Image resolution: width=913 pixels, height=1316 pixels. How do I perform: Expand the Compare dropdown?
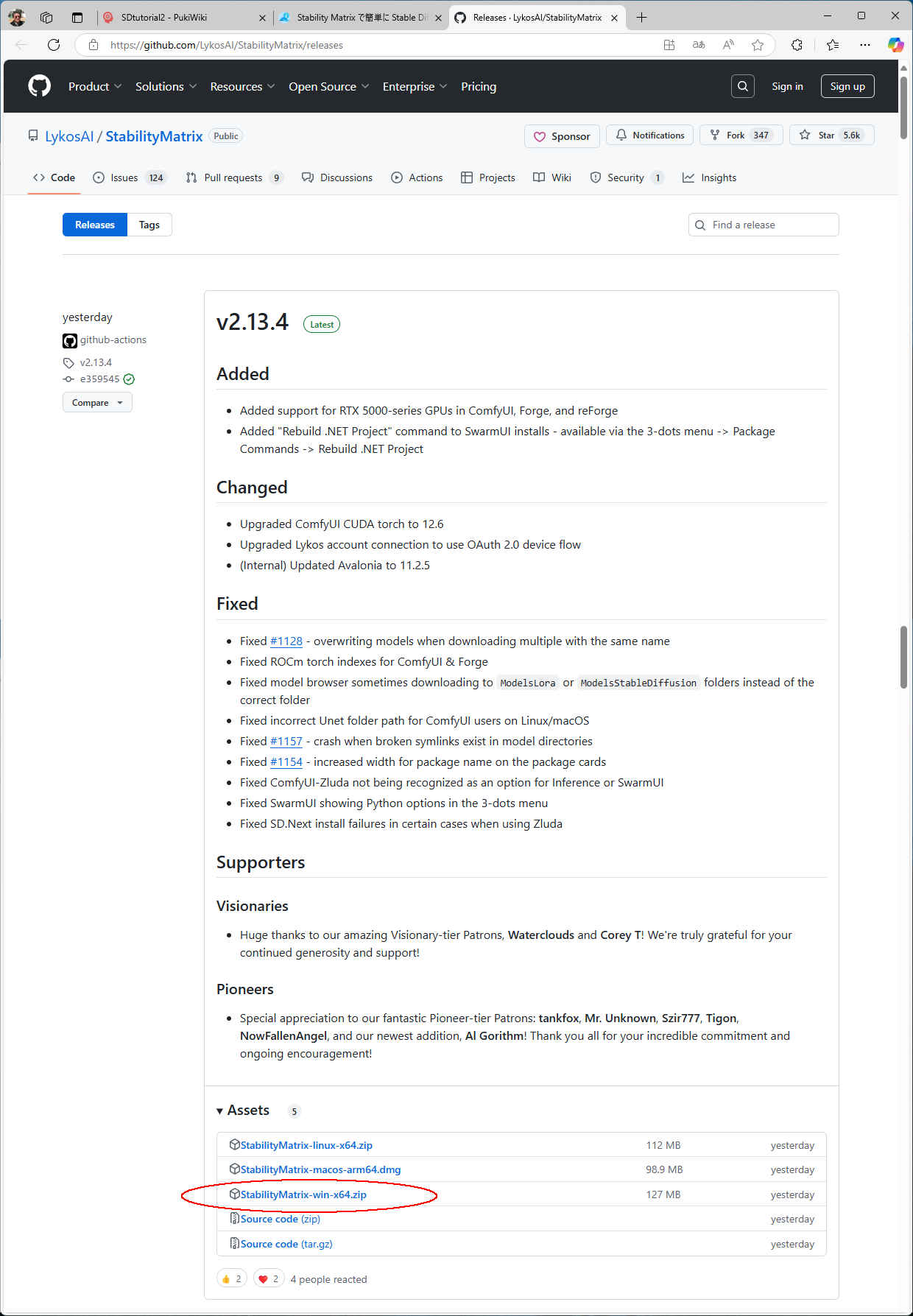click(x=97, y=403)
